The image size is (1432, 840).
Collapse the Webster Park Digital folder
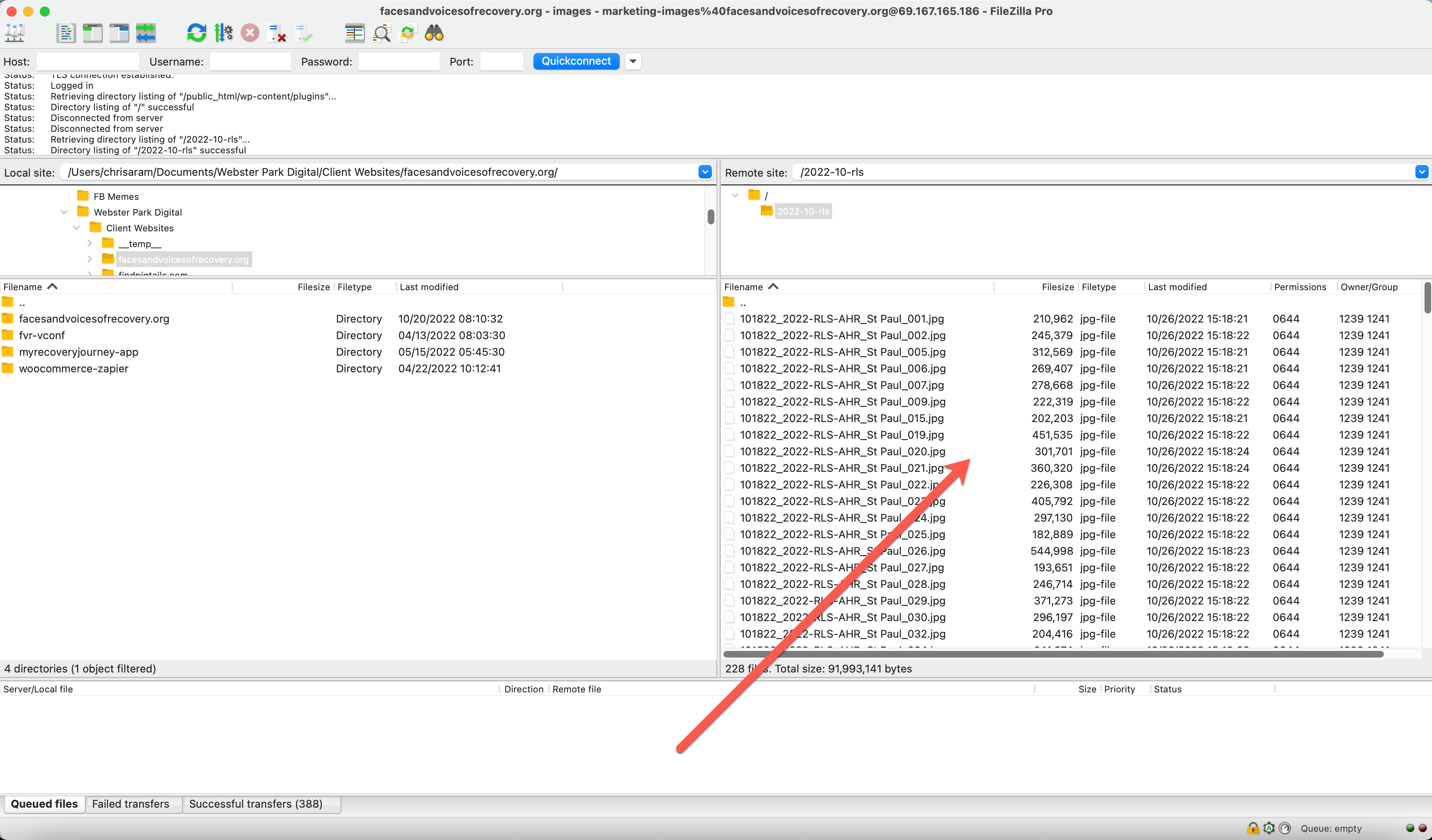(64, 212)
